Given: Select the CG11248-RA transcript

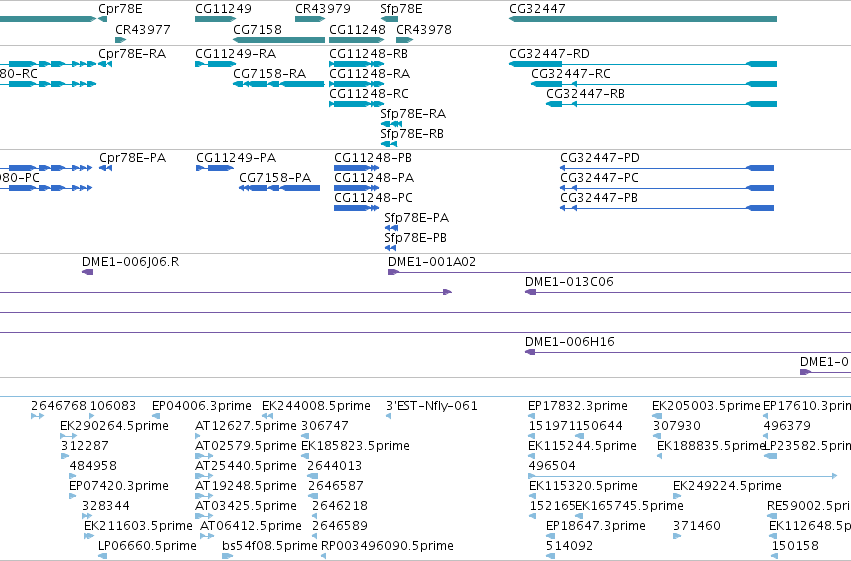Looking at the screenshot, I should coord(357,84).
